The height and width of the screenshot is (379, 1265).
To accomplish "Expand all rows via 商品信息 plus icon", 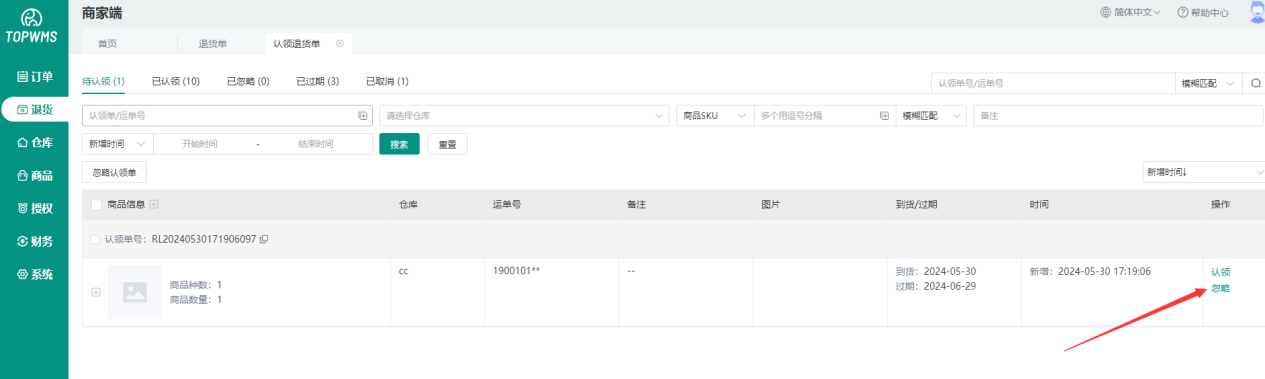I will tap(154, 204).
